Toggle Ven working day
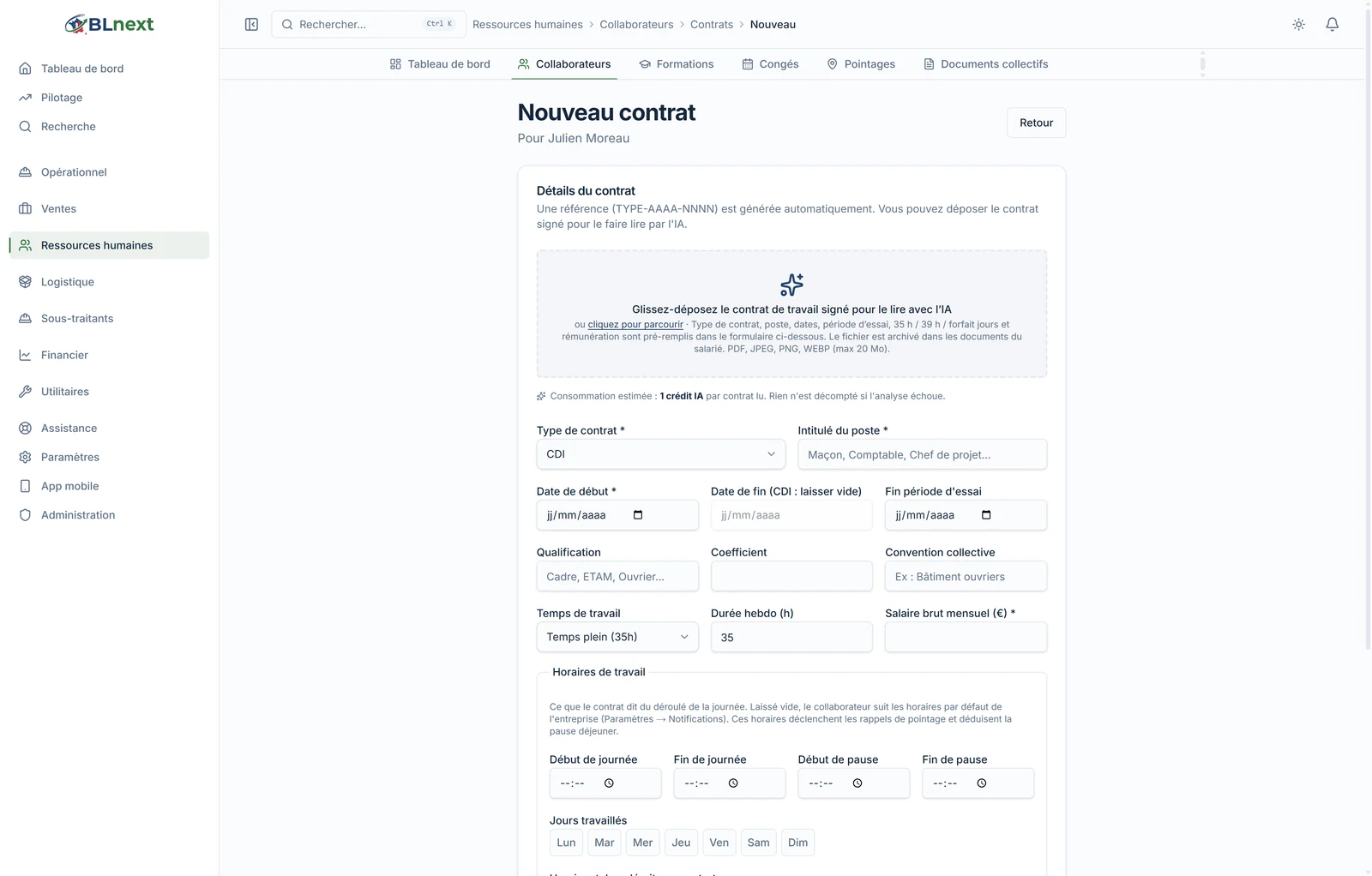The height and width of the screenshot is (876, 1372). 719,843
